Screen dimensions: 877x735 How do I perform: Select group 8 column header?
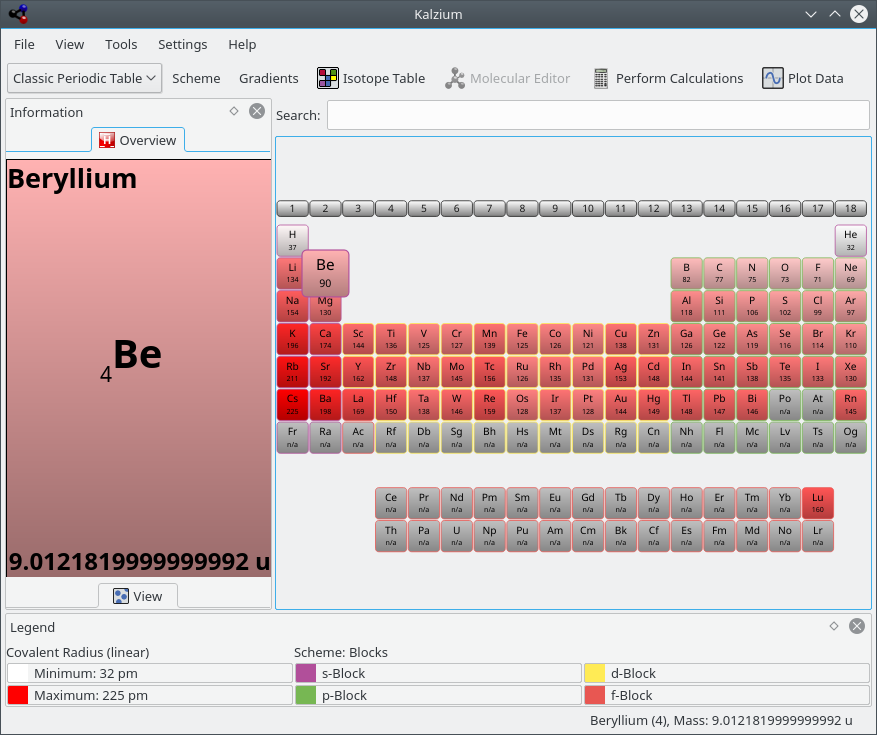(522, 209)
